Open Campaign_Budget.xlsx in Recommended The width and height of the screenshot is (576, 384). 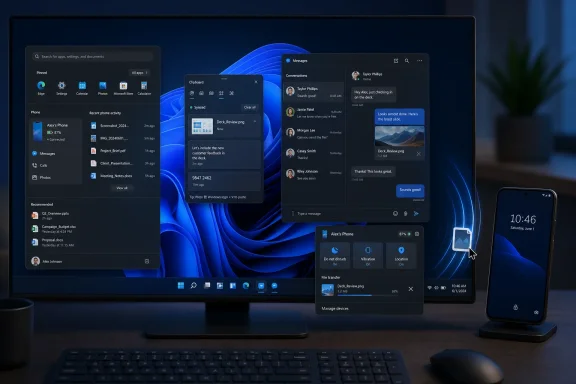click(x=54, y=229)
